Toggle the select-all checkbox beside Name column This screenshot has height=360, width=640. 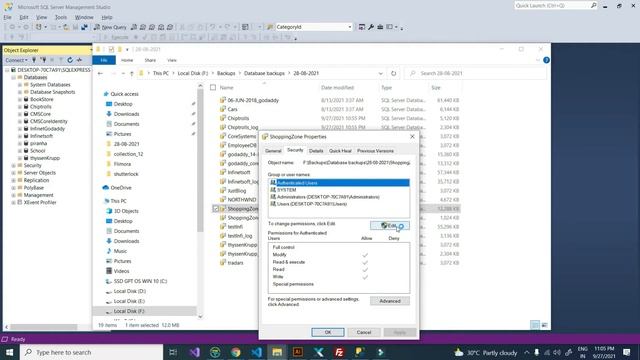pos(213,87)
